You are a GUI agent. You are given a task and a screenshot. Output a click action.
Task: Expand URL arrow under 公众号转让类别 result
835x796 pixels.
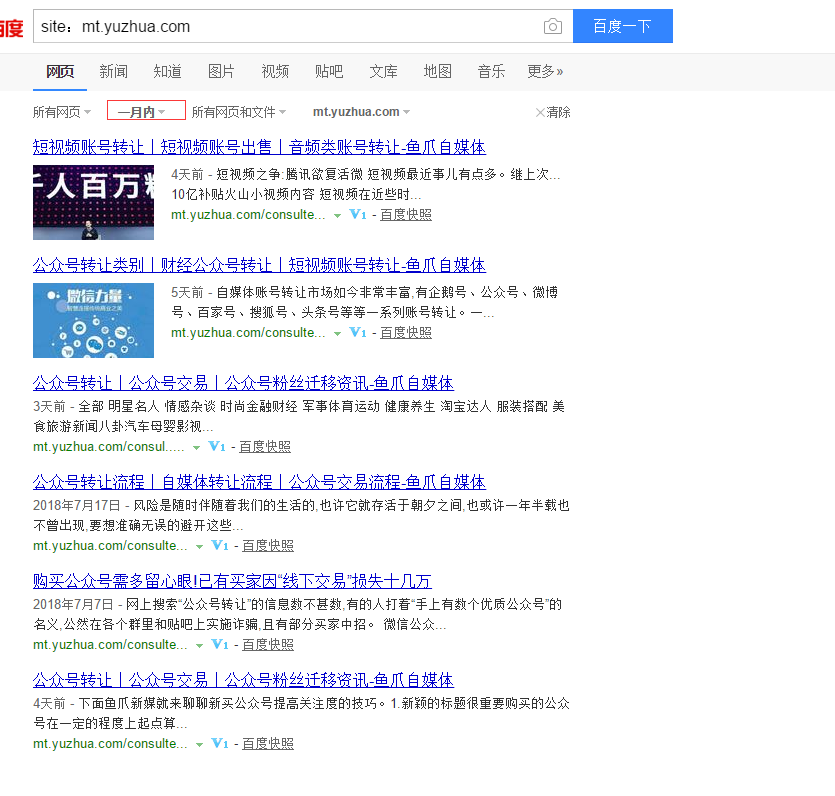click(337, 334)
